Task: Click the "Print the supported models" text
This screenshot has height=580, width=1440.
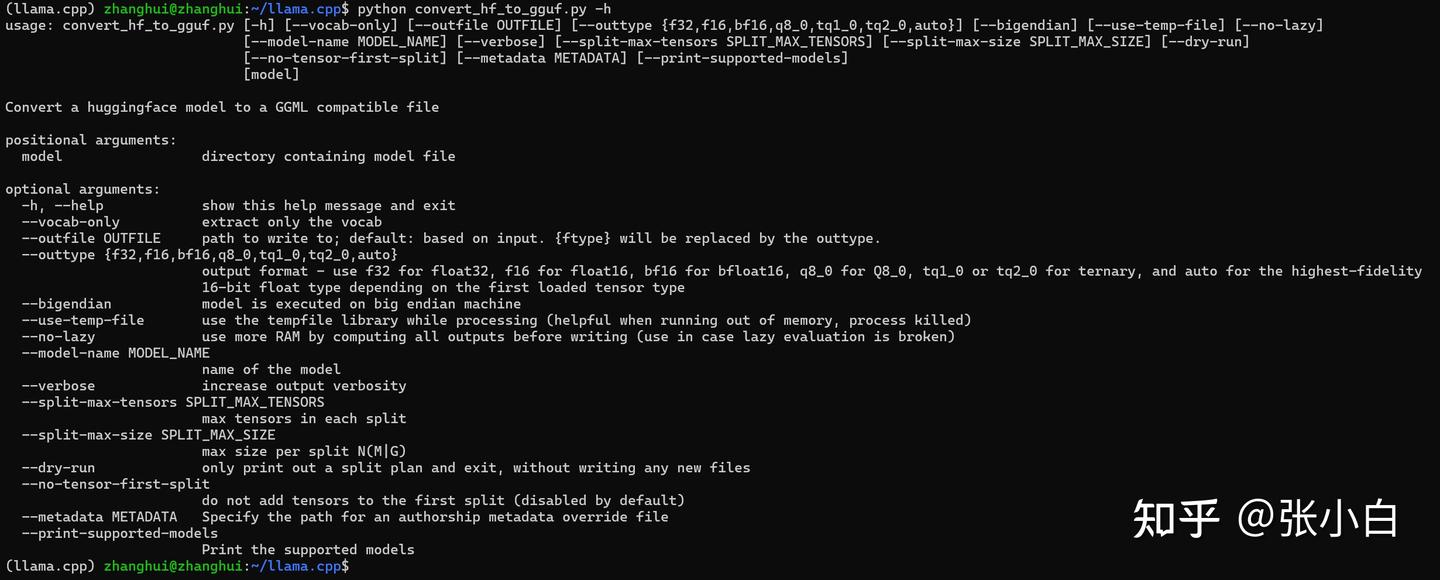Action: coord(308,549)
